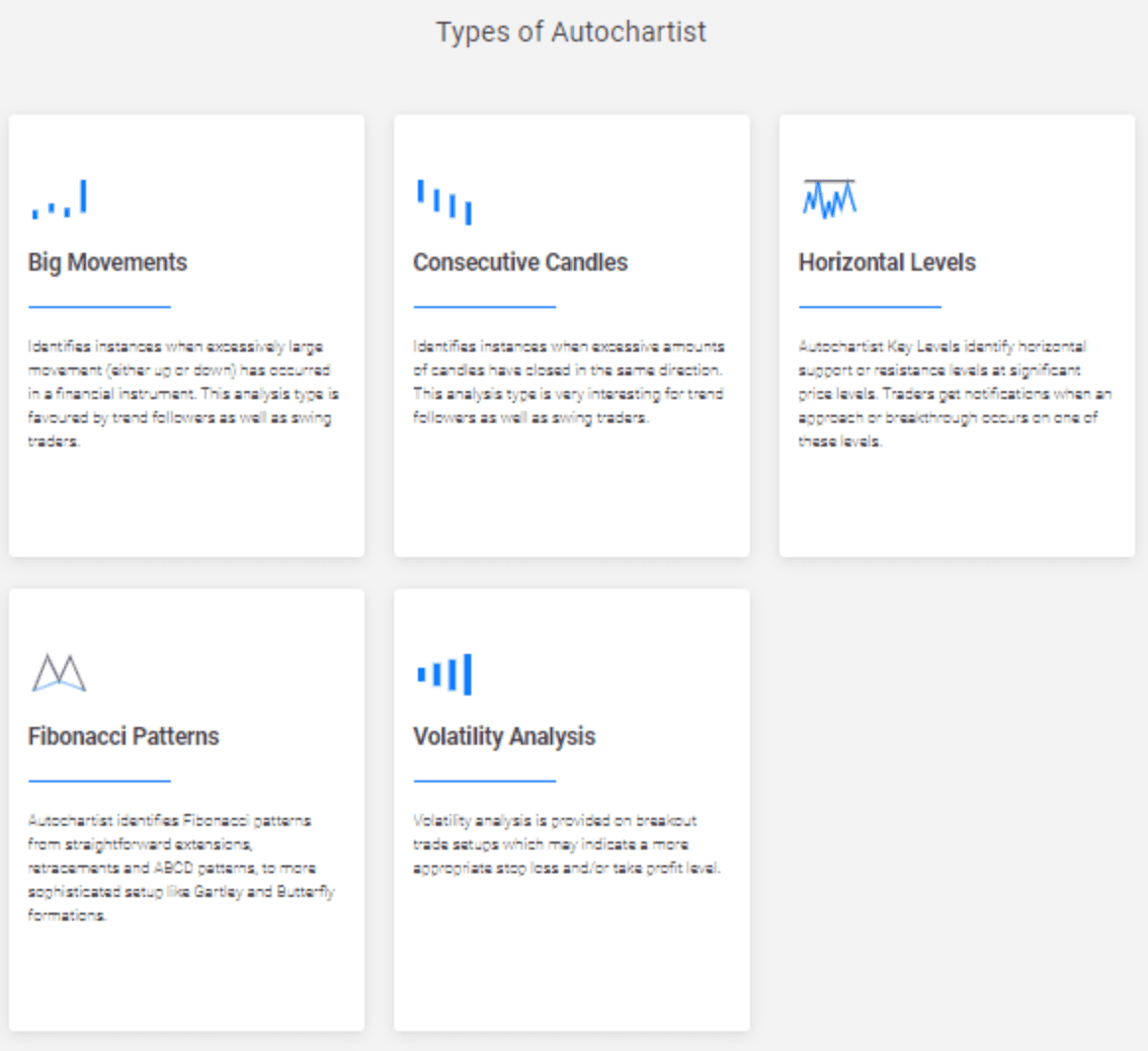
Task: Click the Volatility Analysis bar chart icon
Action: tap(445, 675)
